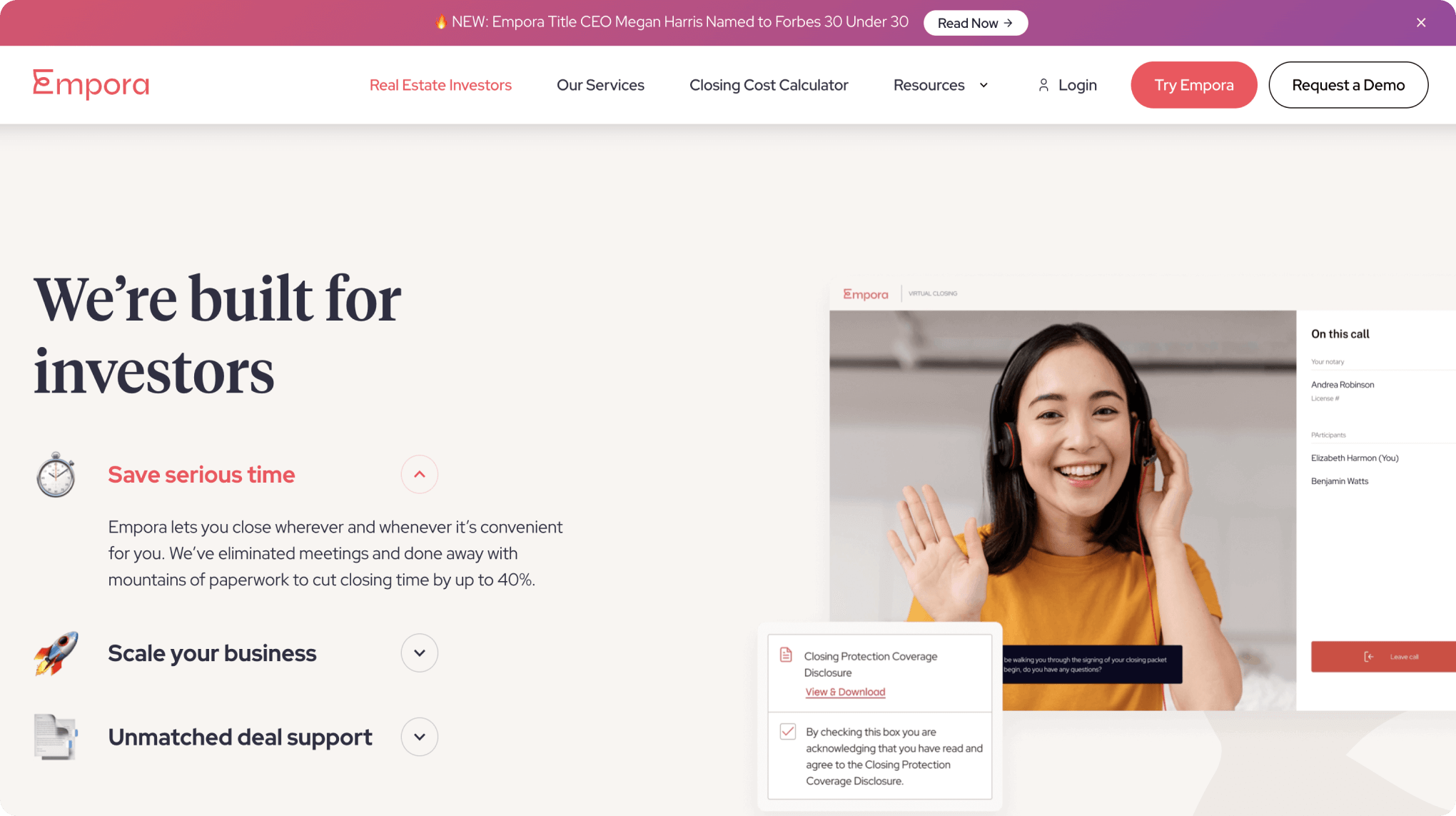The width and height of the screenshot is (1456, 816).
Task: Open the Closing Cost Calculator
Action: (x=769, y=85)
